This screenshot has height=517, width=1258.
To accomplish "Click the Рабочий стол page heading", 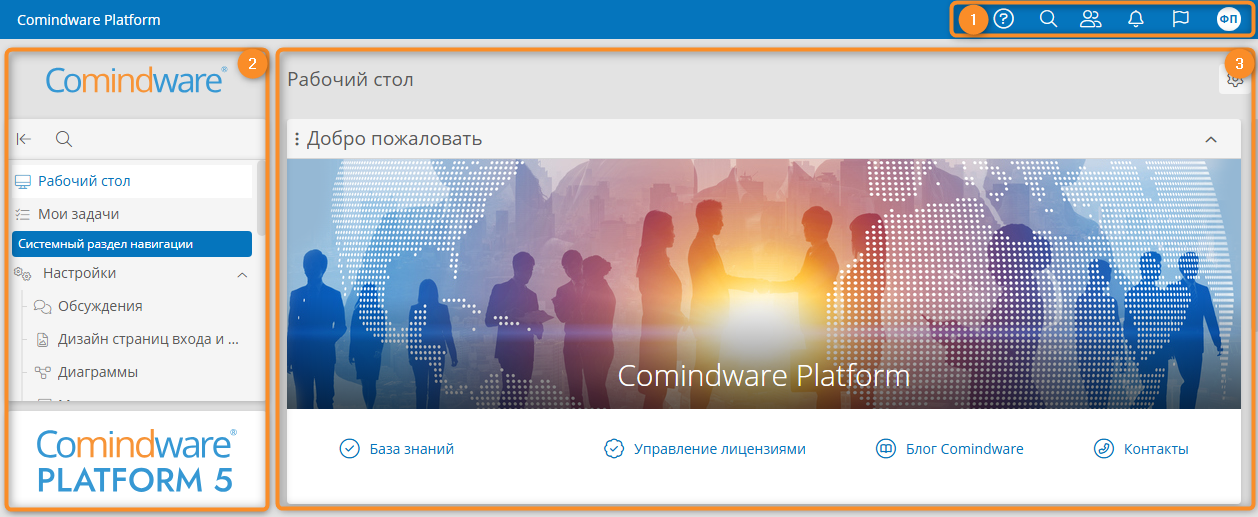I will coord(350,79).
